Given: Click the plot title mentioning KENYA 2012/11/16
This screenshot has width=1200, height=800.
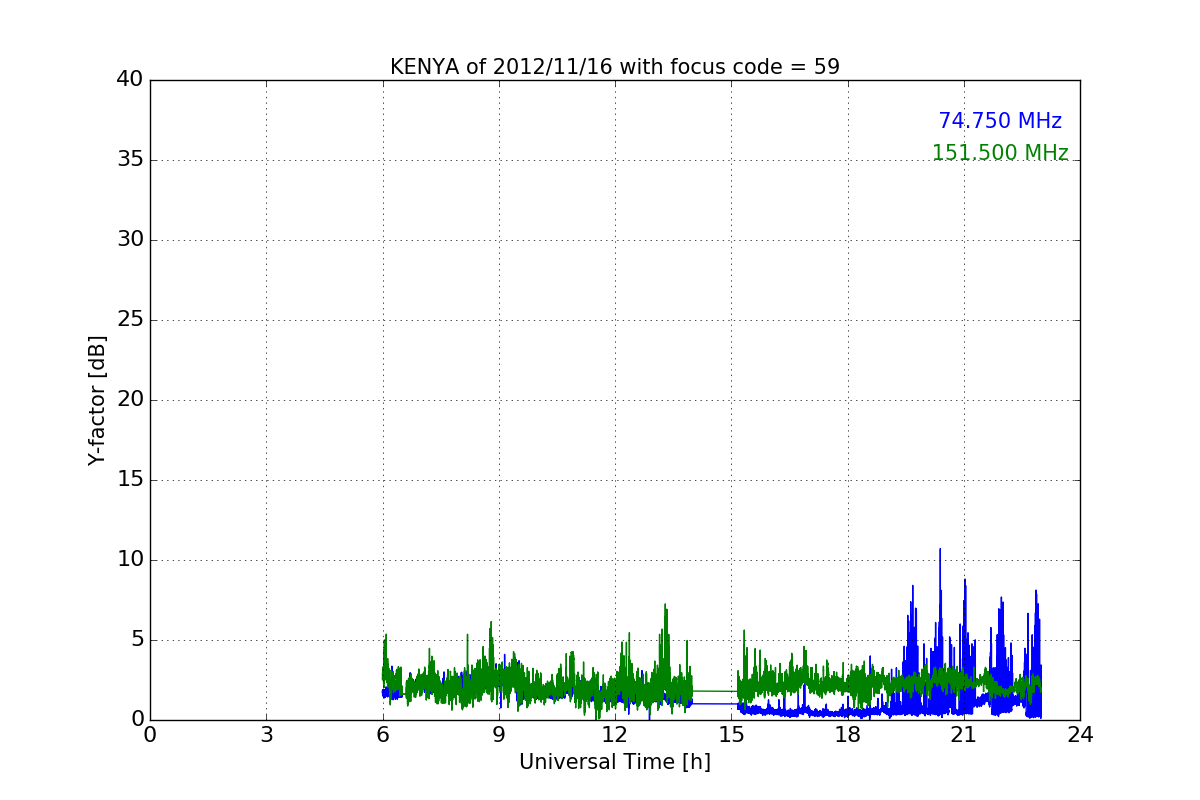Looking at the screenshot, I should pos(614,67).
